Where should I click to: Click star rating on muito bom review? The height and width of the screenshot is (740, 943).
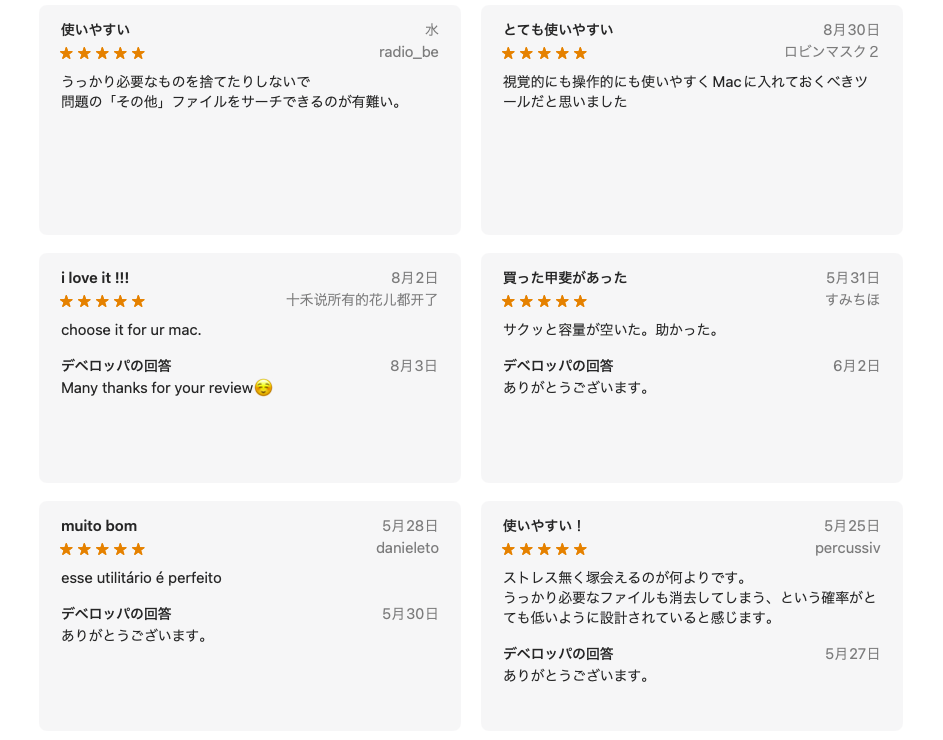[103, 549]
